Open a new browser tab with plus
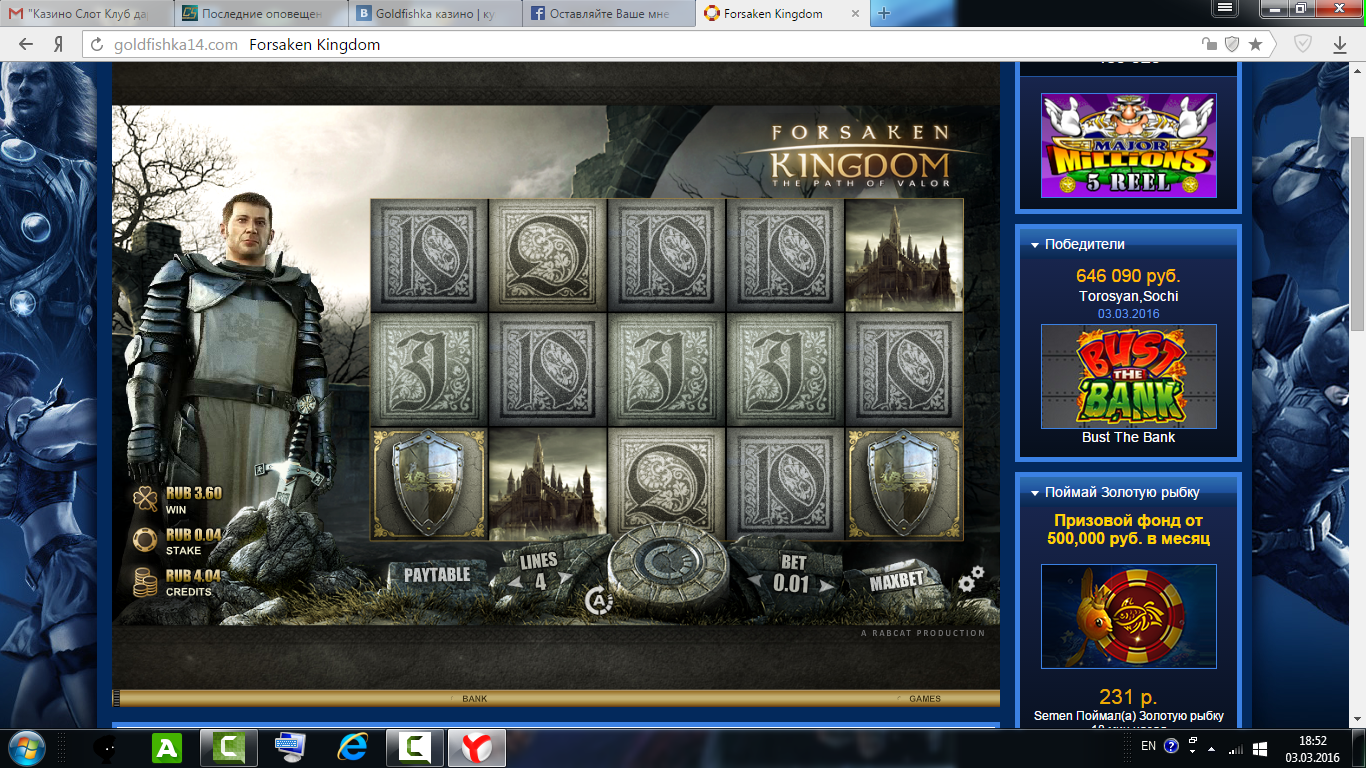 pyautogui.click(x=884, y=14)
